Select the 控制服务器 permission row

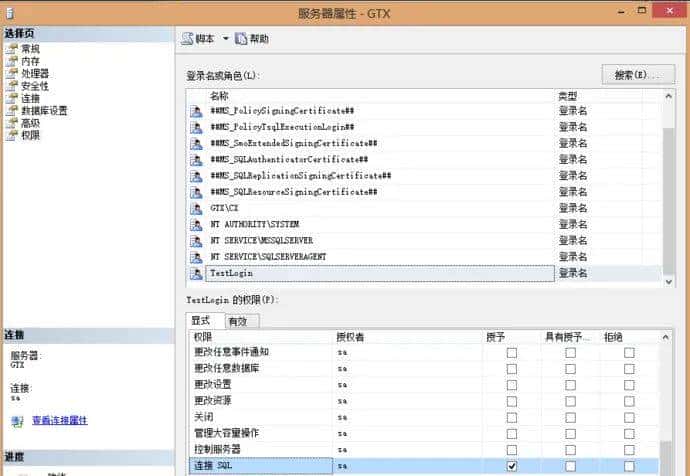point(424,450)
